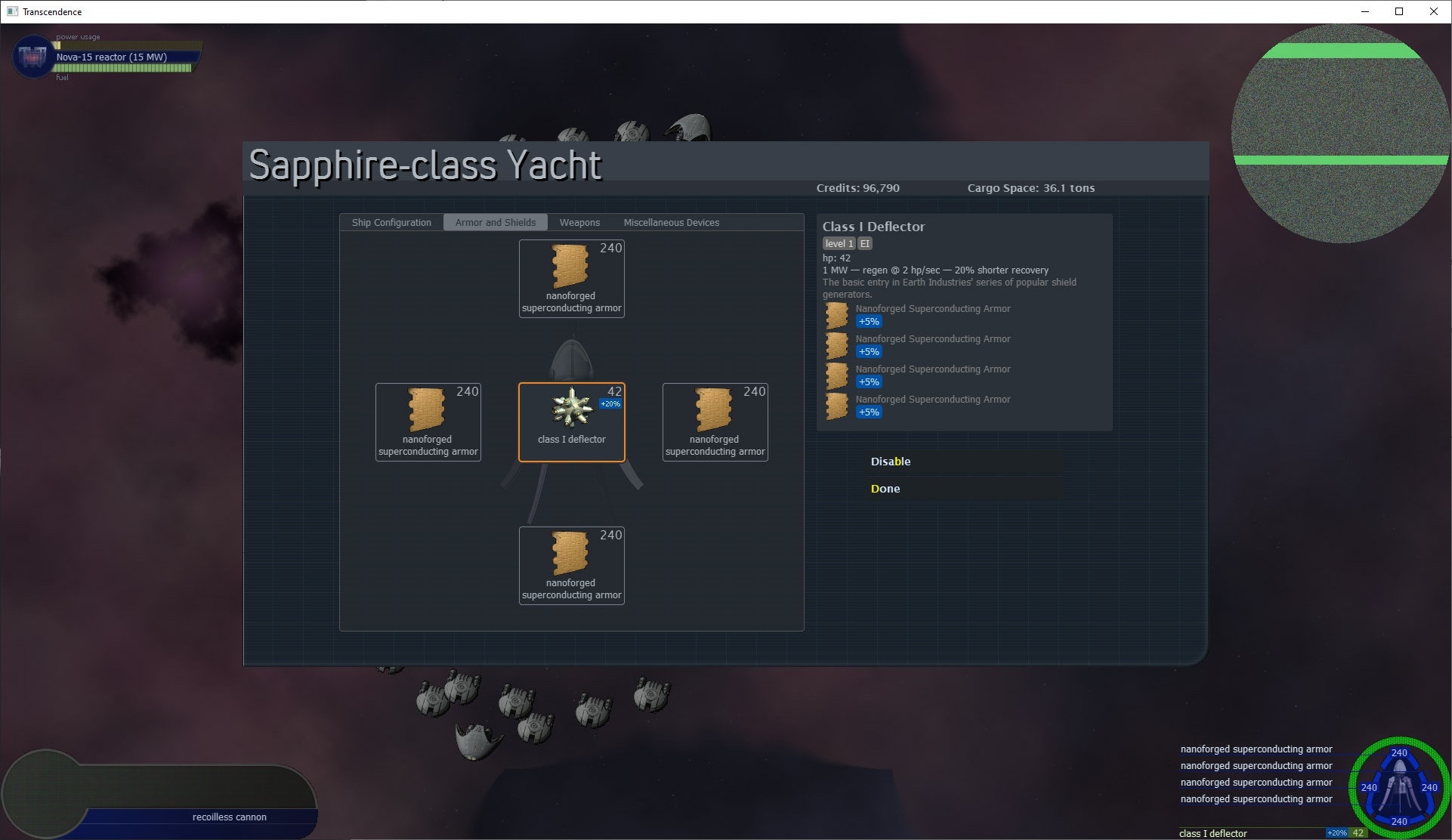Click the Class I Deflector title
The image size is (1452, 840).
[x=873, y=227]
